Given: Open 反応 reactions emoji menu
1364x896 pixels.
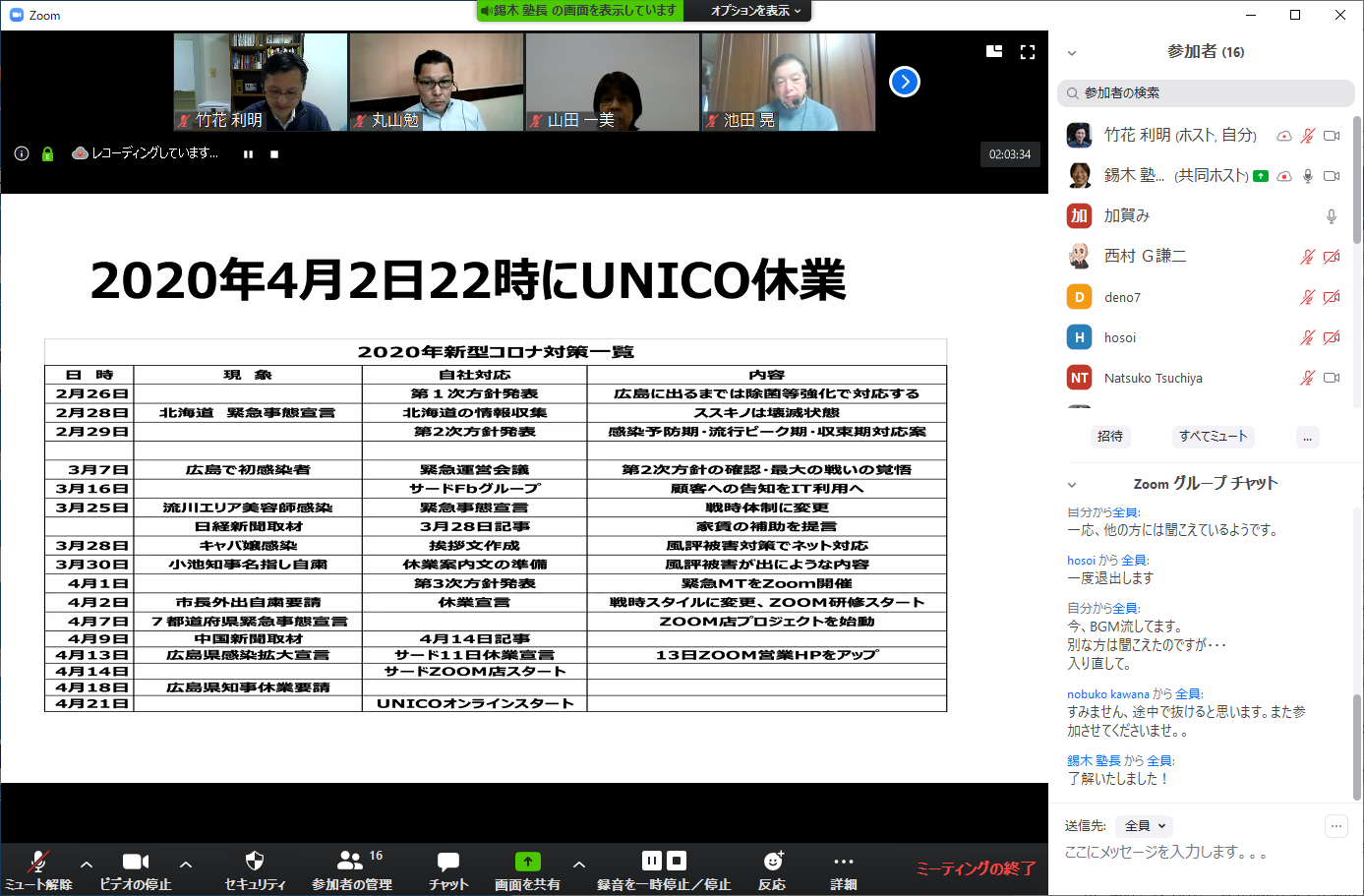Looking at the screenshot, I should click(772, 869).
